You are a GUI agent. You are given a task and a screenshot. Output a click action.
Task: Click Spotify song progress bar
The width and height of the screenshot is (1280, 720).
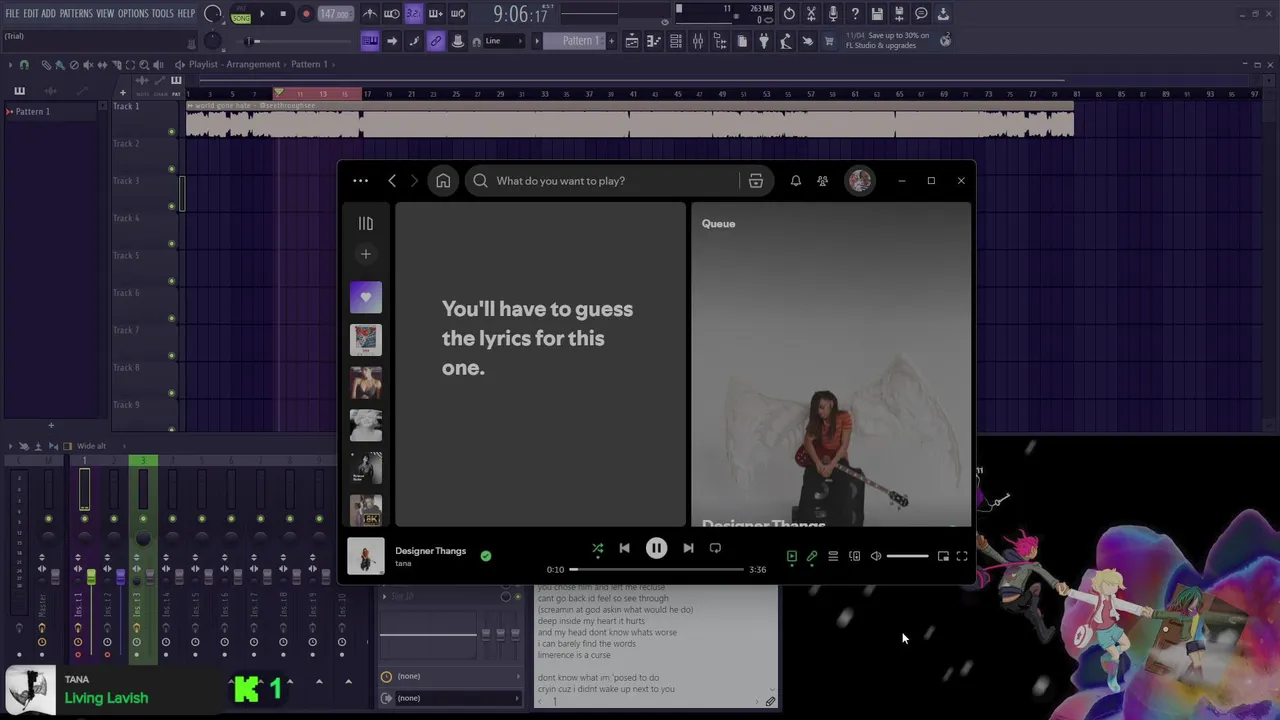point(657,569)
